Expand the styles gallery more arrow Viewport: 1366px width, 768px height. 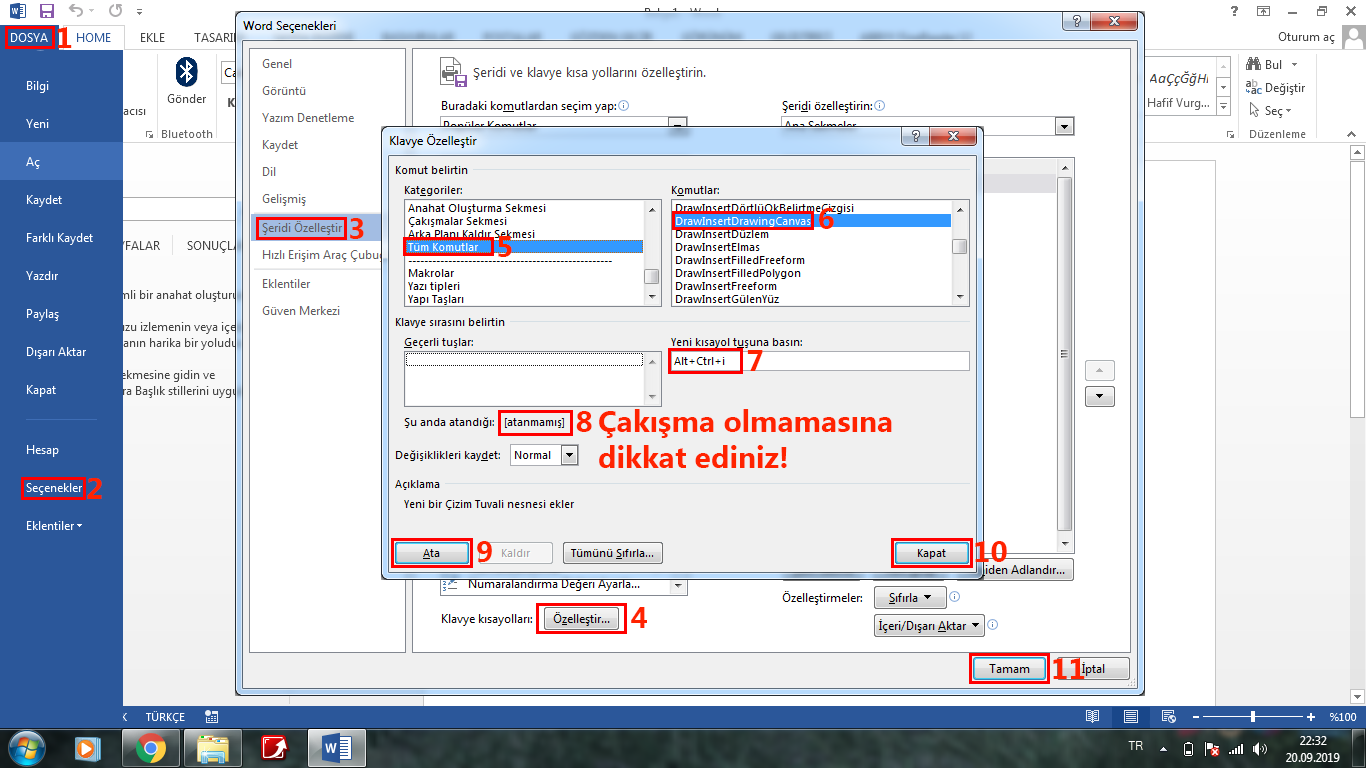point(1225,105)
